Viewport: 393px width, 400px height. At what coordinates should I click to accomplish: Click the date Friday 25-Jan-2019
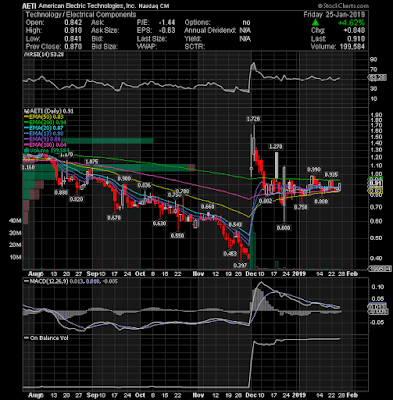pyautogui.click(x=334, y=15)
